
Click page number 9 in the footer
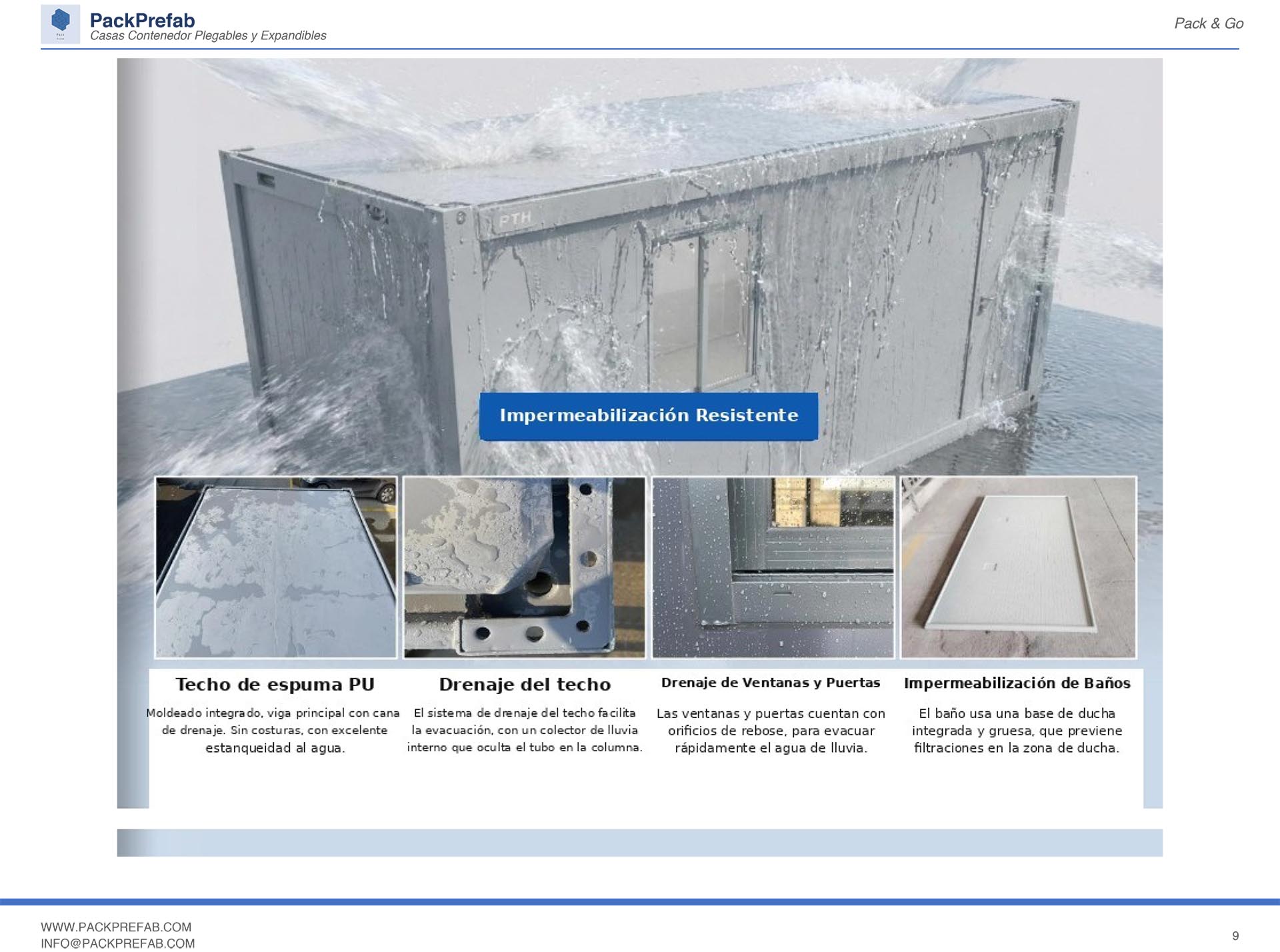point(1235,936)
